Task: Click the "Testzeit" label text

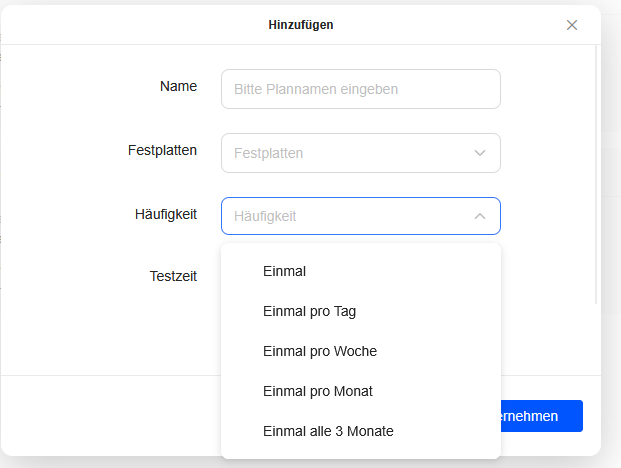Action: [x=172, y=275]
